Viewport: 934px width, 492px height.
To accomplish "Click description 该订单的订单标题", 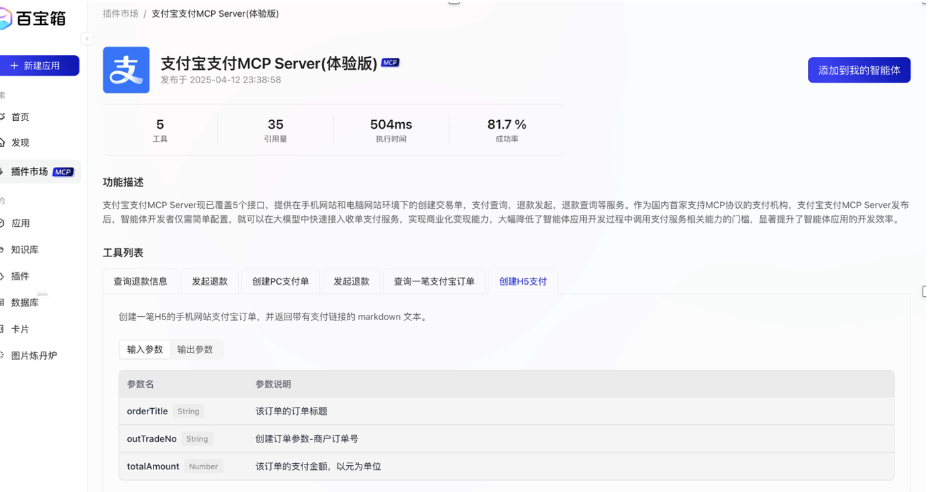I will [291, 411].
